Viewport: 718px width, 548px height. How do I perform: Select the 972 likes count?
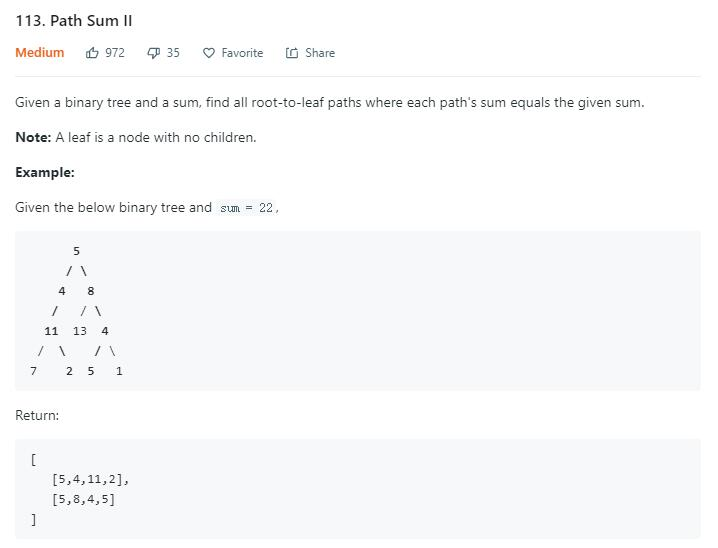pos(115,53)
